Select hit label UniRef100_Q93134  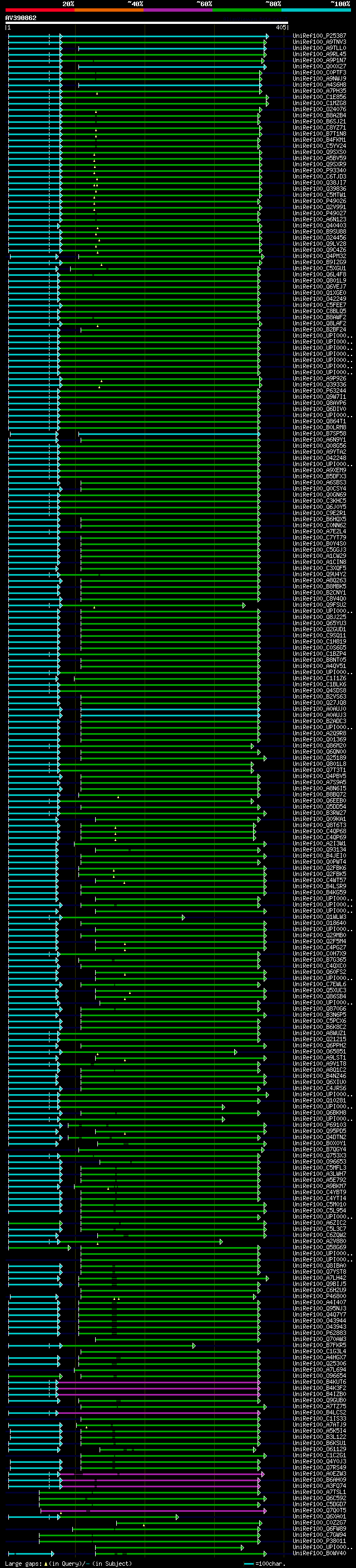(x=319, y=850)
